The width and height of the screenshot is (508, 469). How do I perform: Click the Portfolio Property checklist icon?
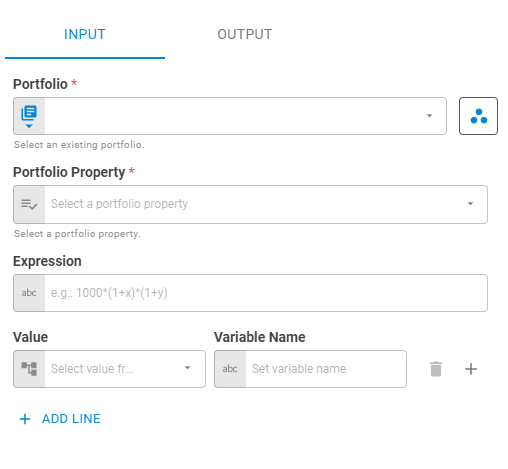29,204
